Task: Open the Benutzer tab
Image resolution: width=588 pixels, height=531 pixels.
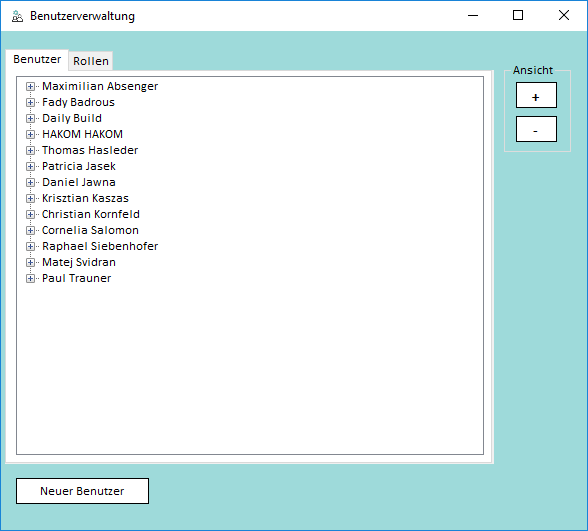Action: 37,59
